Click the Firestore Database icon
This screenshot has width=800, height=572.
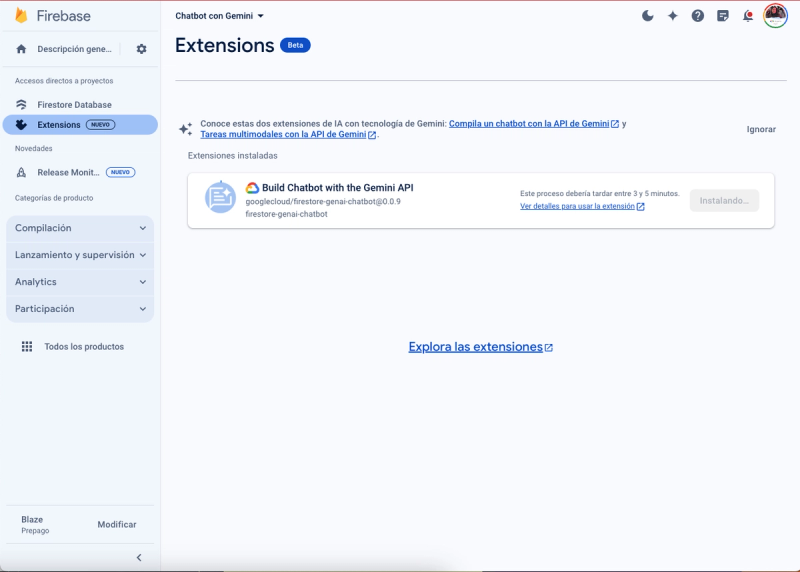(21, 105)
